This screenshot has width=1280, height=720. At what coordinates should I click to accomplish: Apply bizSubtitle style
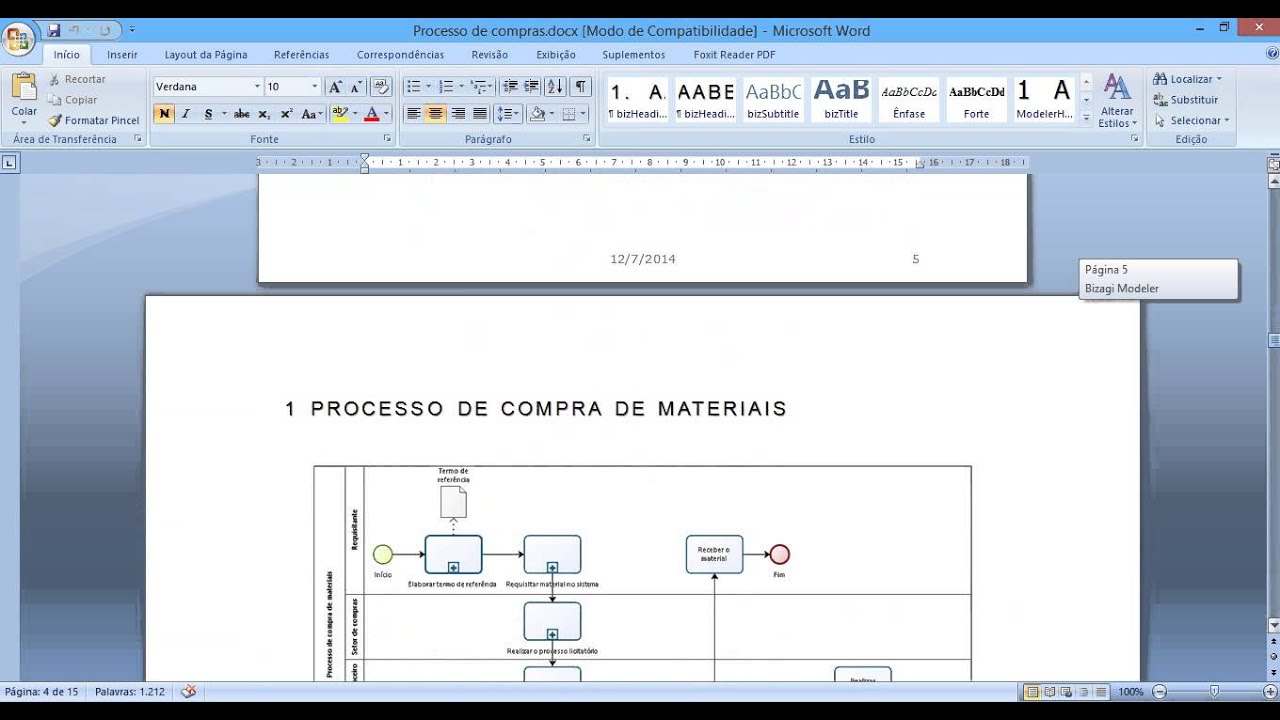coord(773,100)
